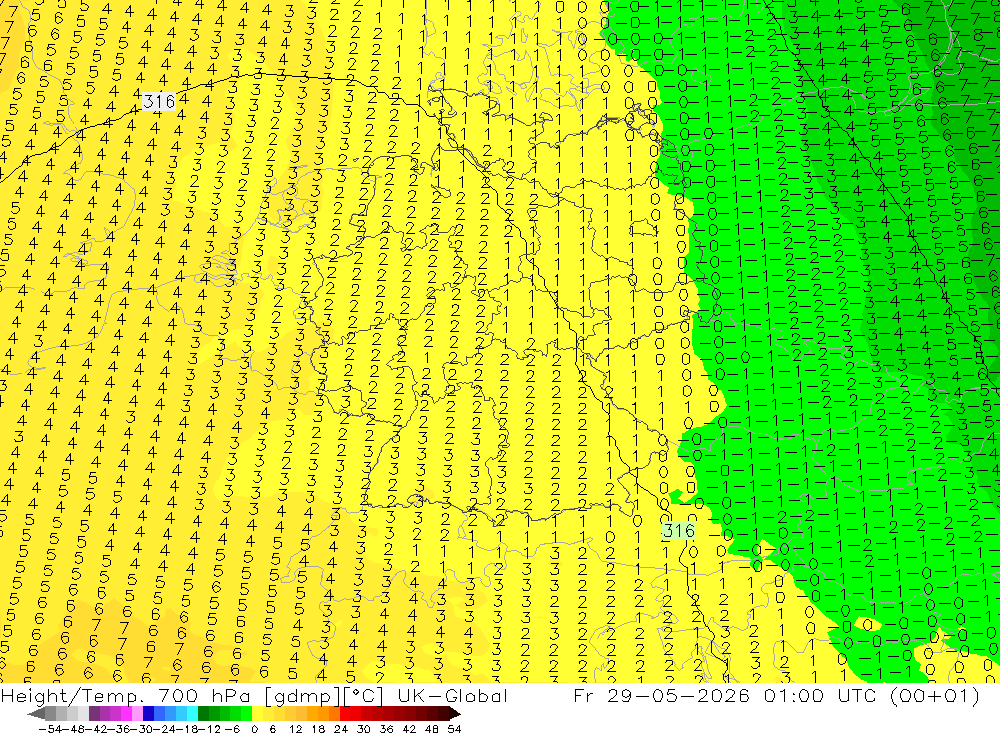Click the dark maroon right arrow end of color scale

click(x=455, y=714)
